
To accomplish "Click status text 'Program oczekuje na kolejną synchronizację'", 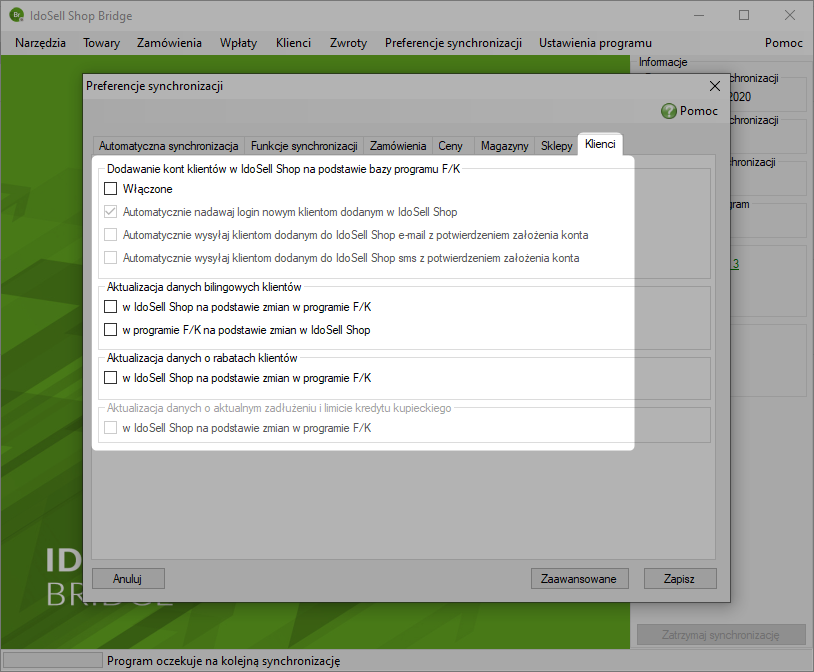I will tap(224, 661).
